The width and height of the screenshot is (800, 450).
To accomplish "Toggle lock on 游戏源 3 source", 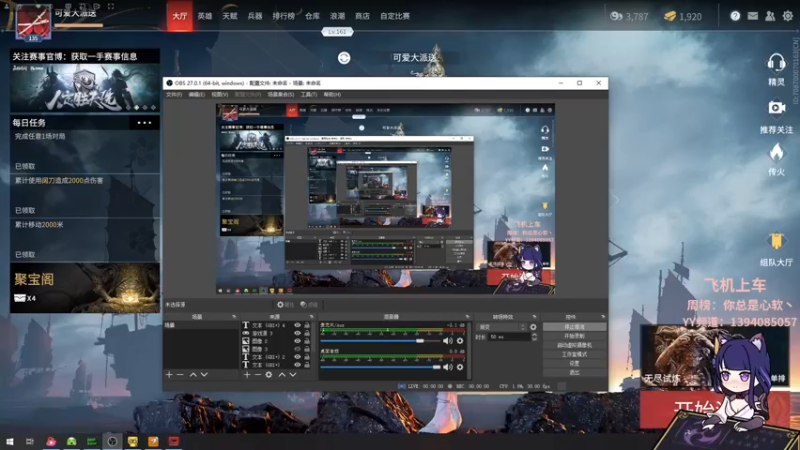I will click(307, 333).
